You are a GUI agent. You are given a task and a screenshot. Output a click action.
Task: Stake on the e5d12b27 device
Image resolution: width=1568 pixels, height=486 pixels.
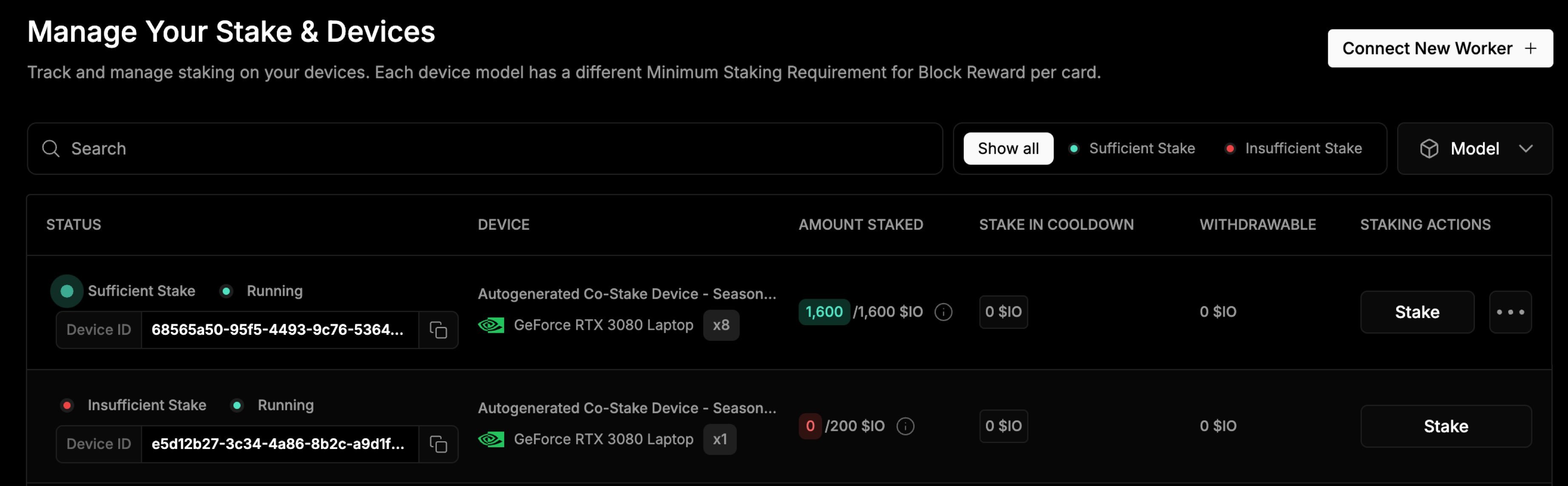point(1446,426)
